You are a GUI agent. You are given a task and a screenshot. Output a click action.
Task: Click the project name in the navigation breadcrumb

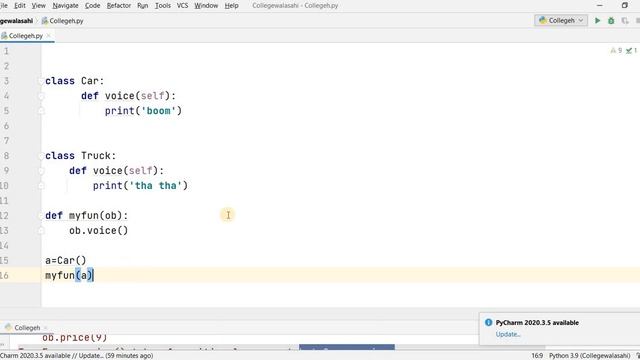[16, 21]
